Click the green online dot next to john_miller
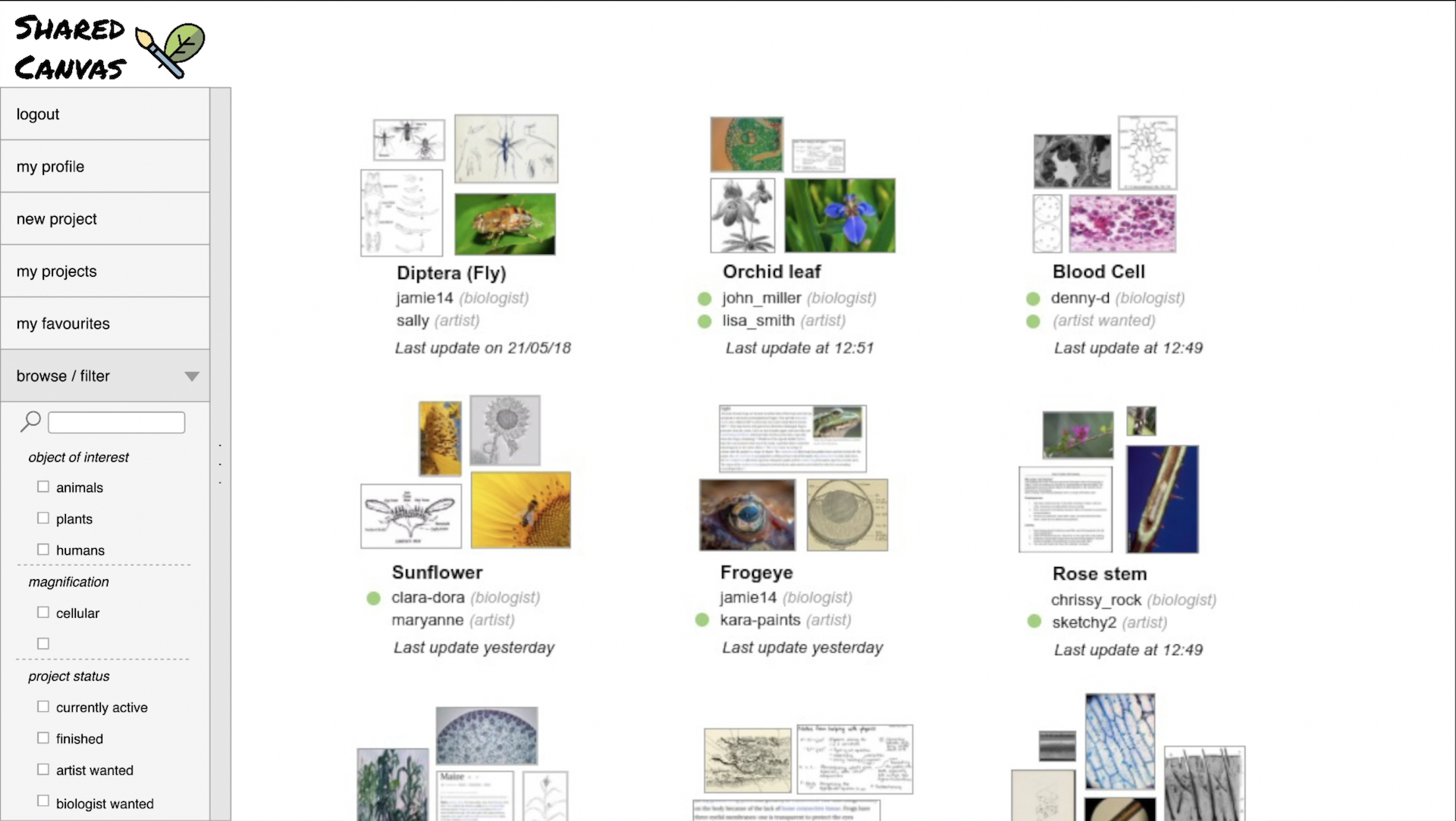Screen dimensions: 1456x821 (704, 299)
